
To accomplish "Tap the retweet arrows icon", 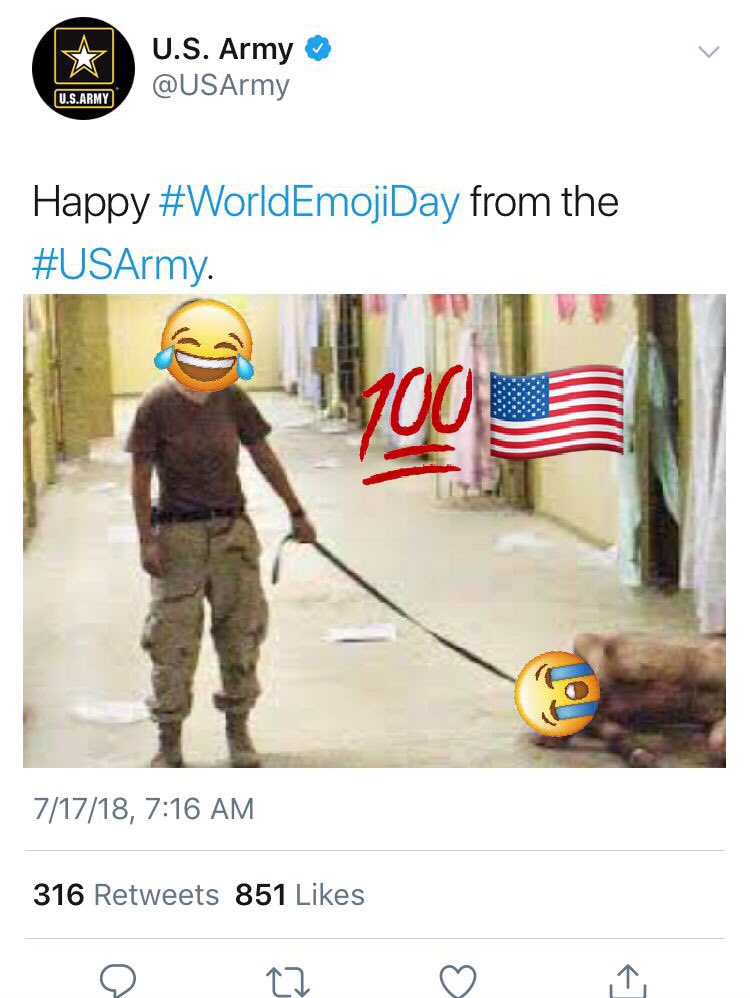I will coord(287,981).
